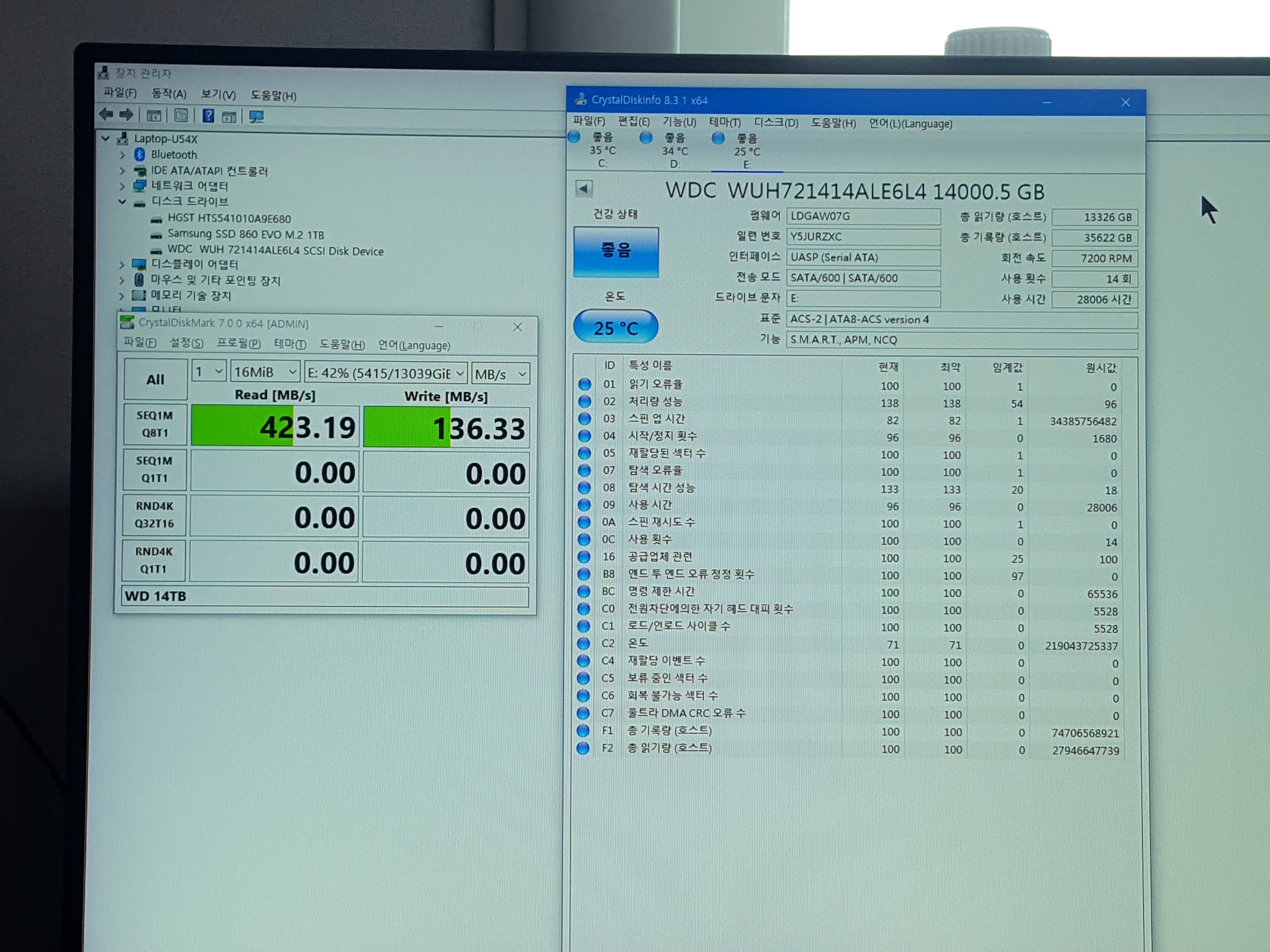Image resolution: width=1270 pixels, height=952 pixels.
Task: Open 언어(L)(Language) menu in CrystalDiskInfo
Action: pos(910,123)
